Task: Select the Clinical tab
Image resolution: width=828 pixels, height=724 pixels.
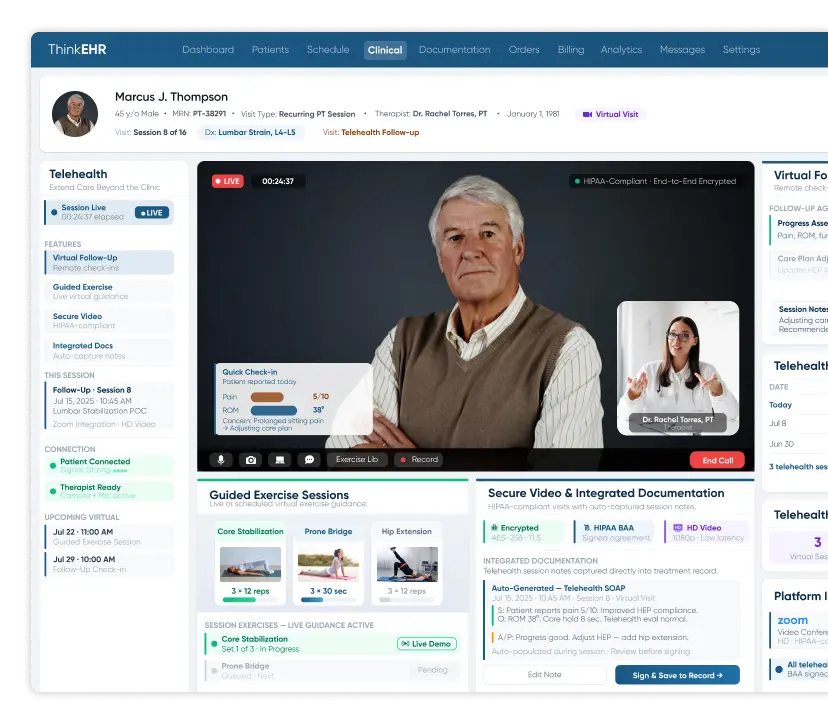Action: click(x=385, y=50)
